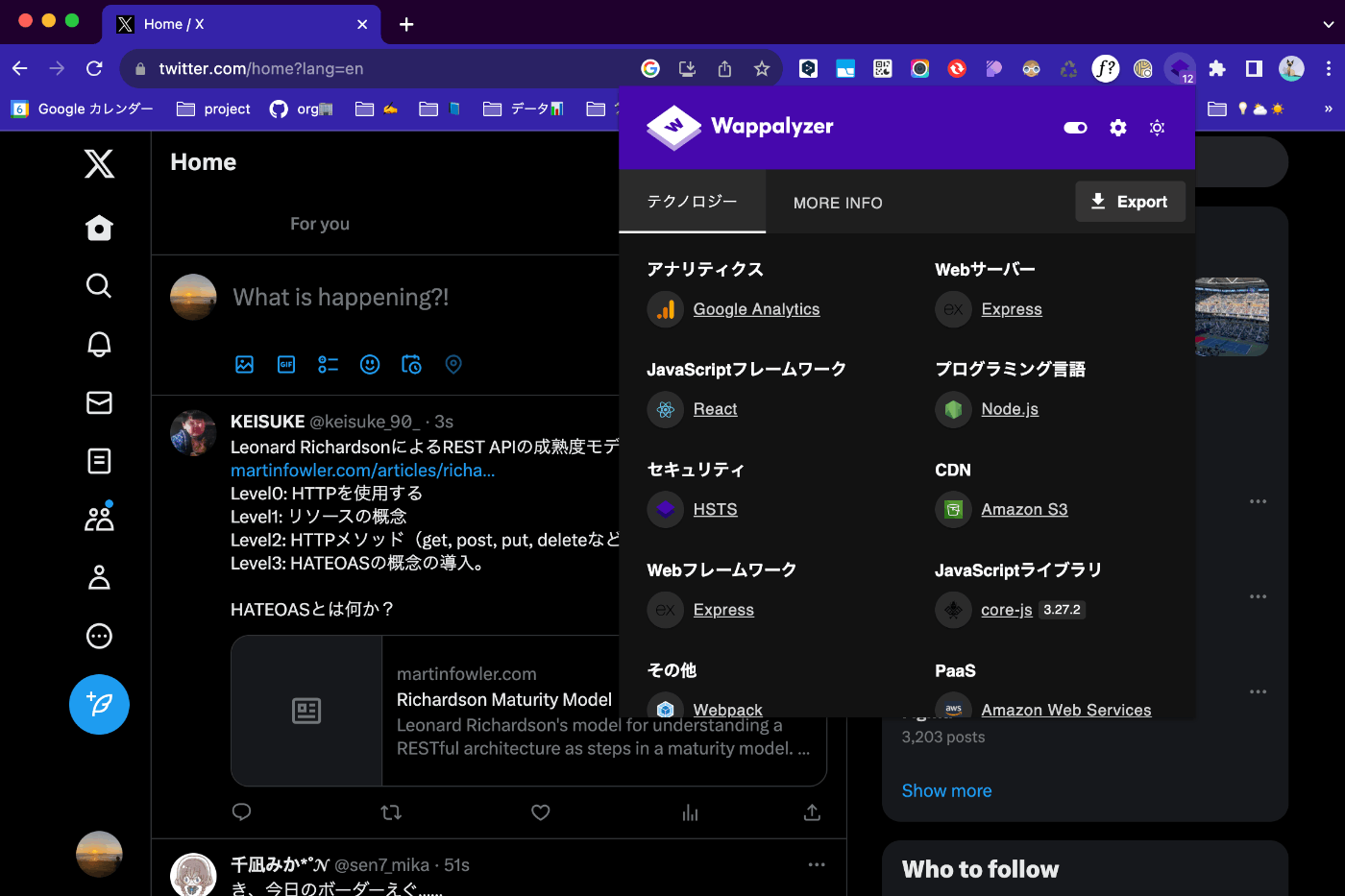Open Profile person icon

click(99, 577)
